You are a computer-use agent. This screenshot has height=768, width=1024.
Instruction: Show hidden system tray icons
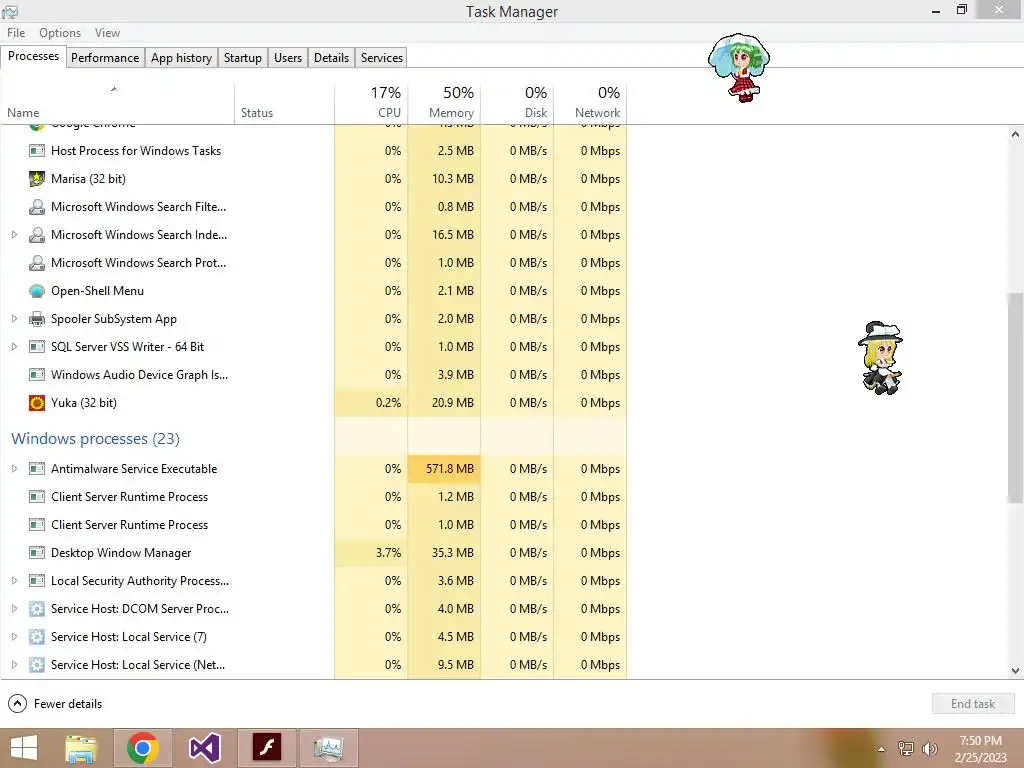[882, 749]
